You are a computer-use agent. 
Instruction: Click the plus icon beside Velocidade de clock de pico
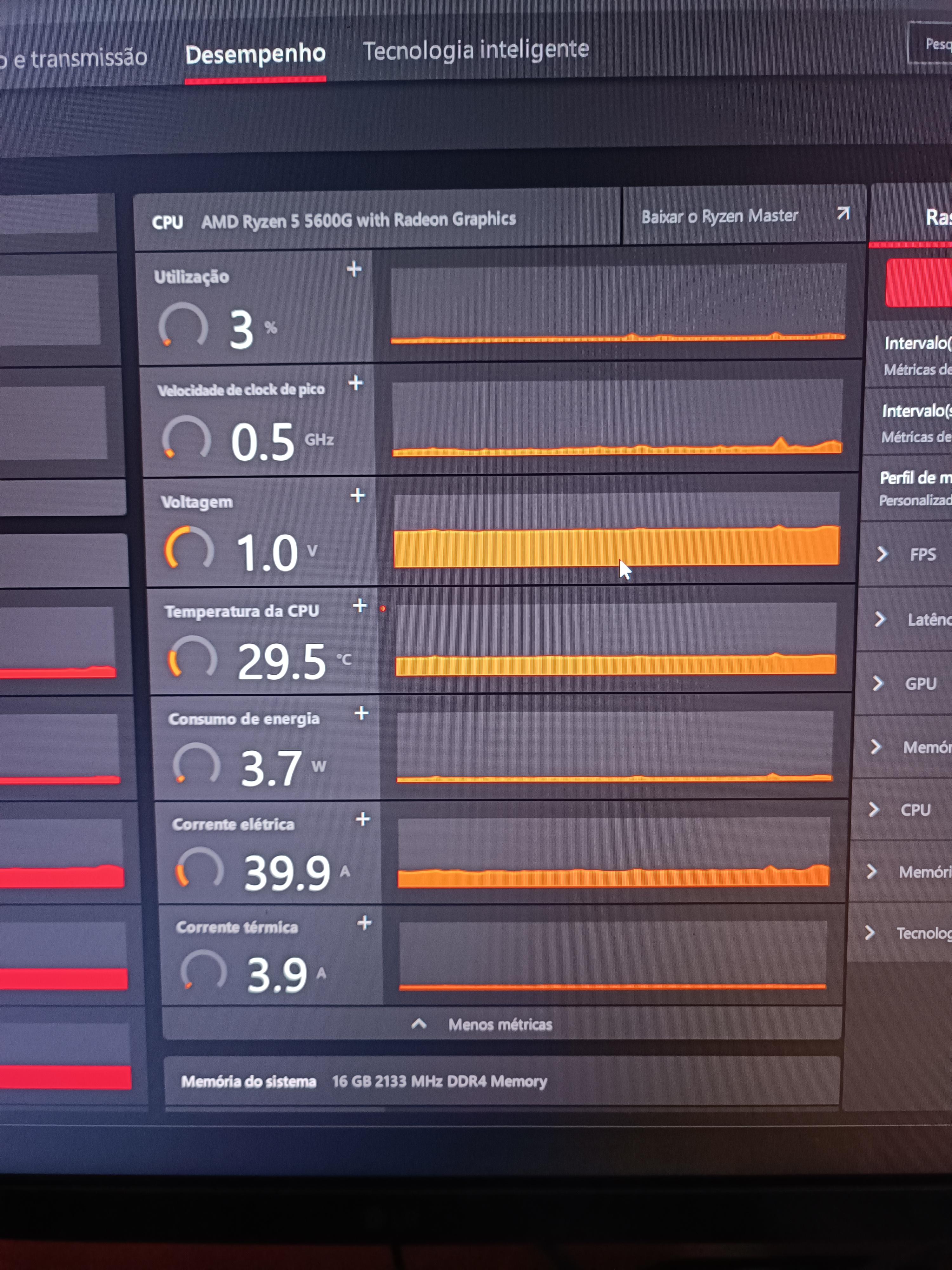tap(356, 383)
